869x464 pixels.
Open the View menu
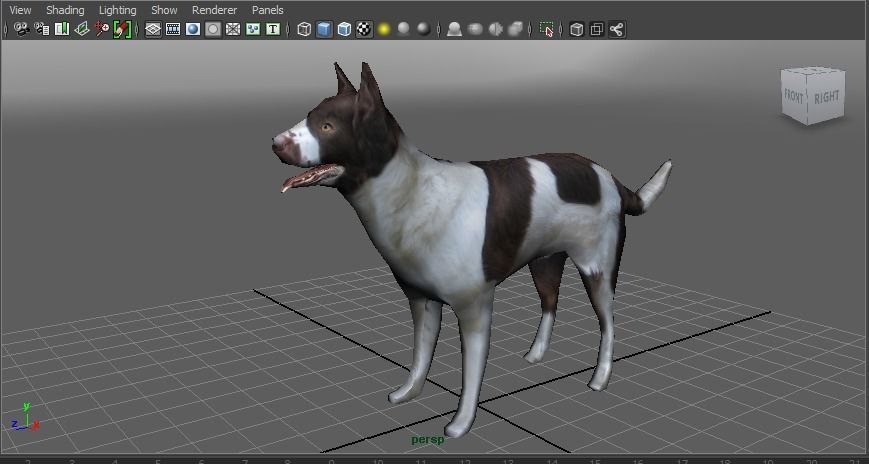[x=21, y=10]
